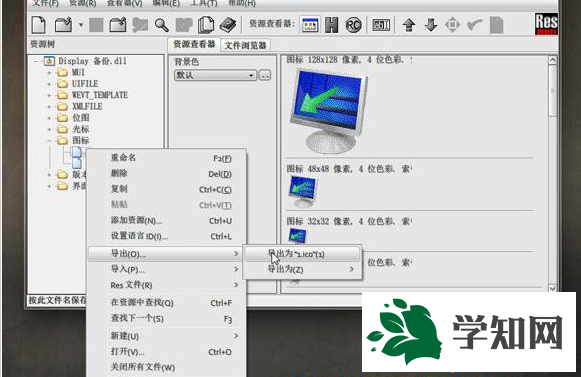This screenshot has height=377, width=581.
Task: Choose 添加资源(N)... from context menu
Action: coord(166,220)
